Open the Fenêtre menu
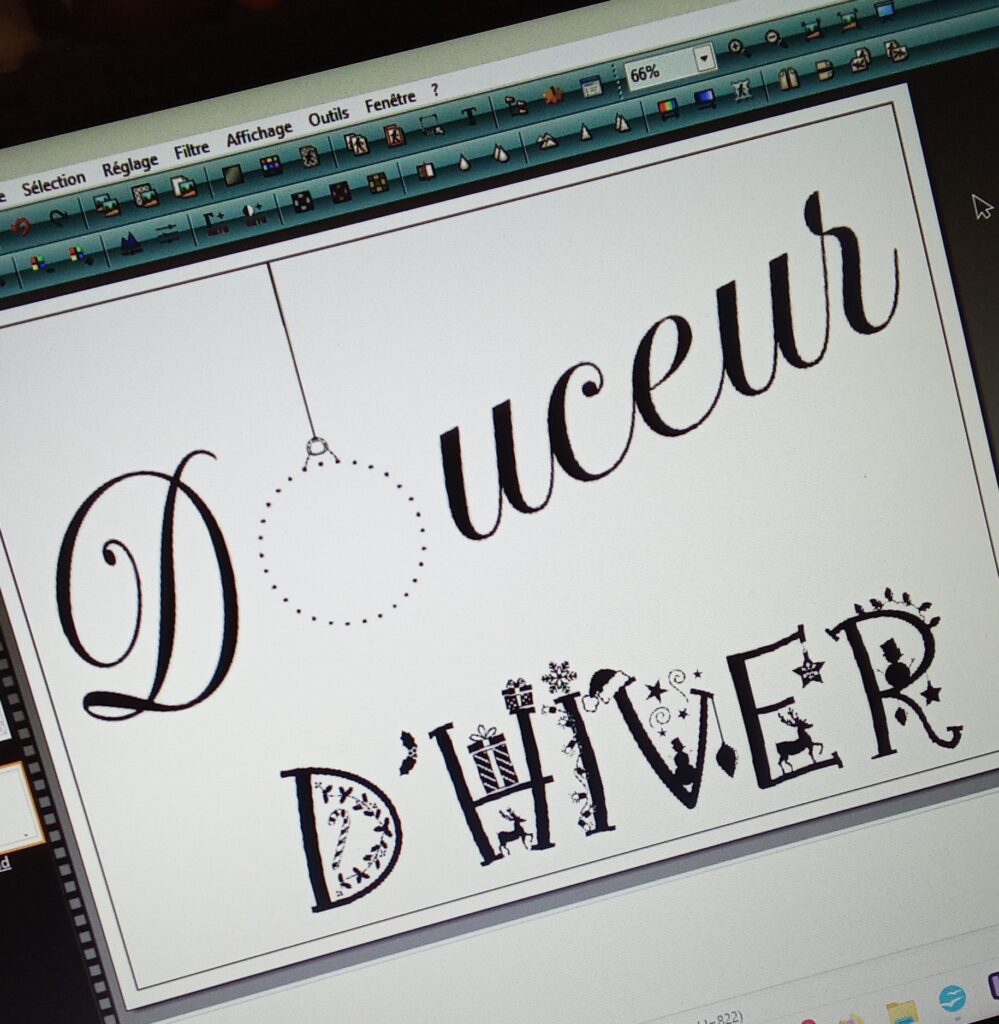 390,102
